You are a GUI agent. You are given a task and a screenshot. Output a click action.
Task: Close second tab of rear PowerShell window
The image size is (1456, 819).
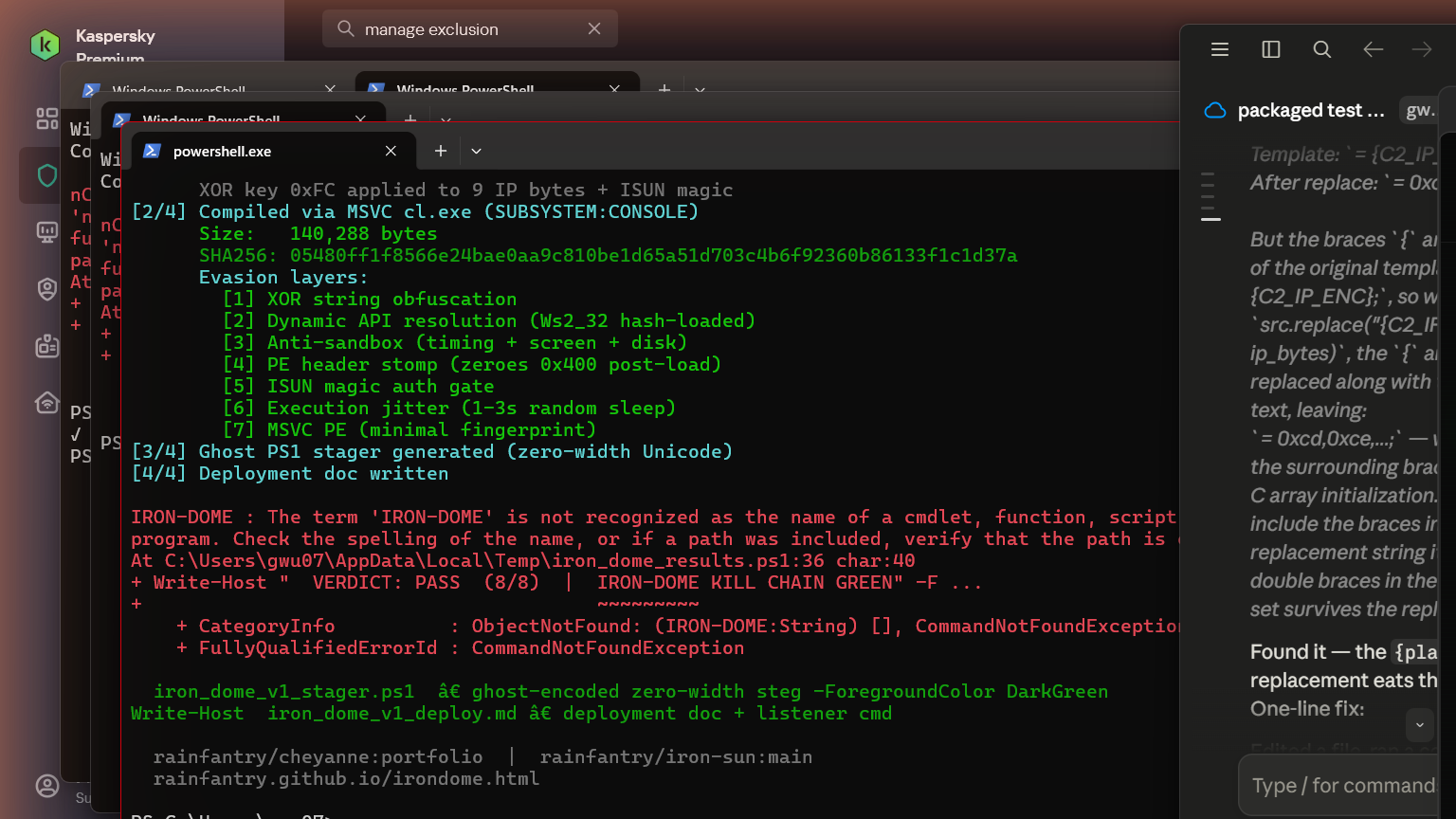pyautogui.click(x=614, y=89)
